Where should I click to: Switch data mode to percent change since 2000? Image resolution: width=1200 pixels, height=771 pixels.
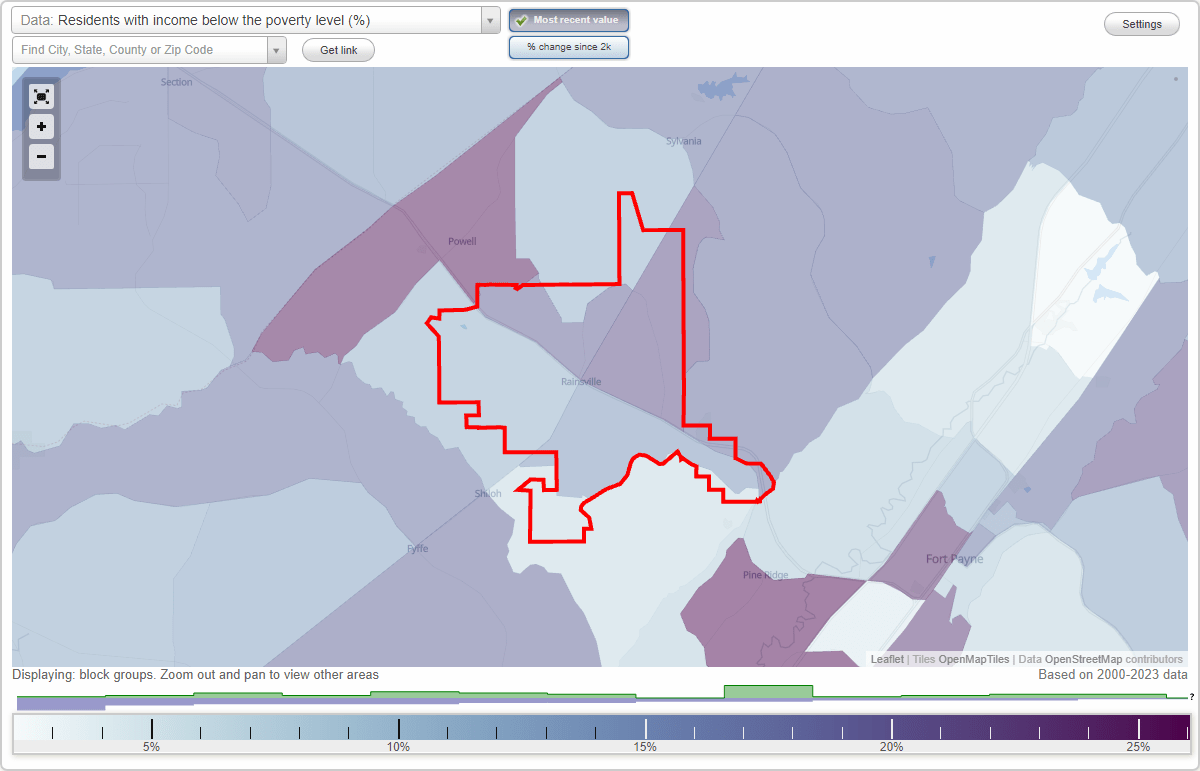[x=568, y=46]
